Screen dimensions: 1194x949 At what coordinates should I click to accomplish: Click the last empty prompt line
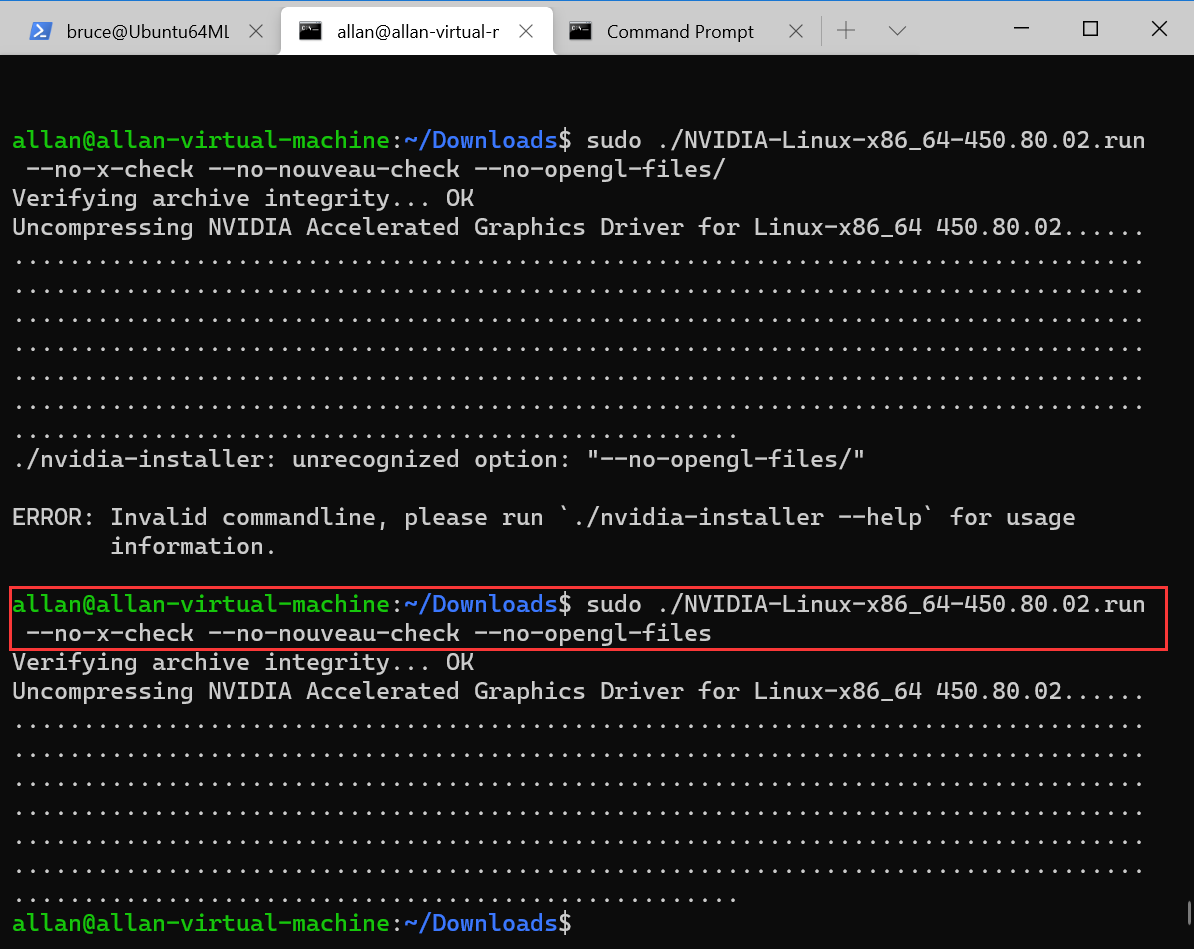292,923
